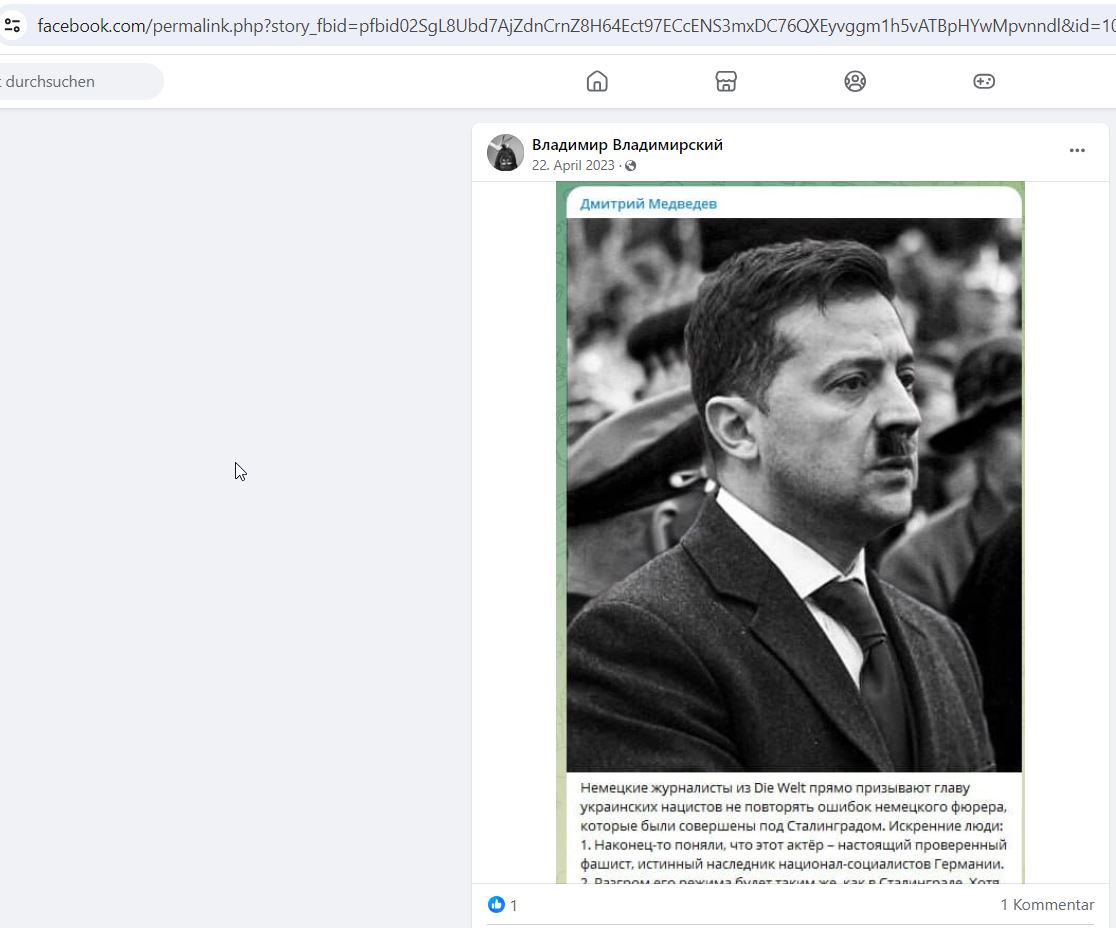The width and height of the screenshot is (1116, 928).
Task: Click the blue like reaction icon
Action: point(496,905)
